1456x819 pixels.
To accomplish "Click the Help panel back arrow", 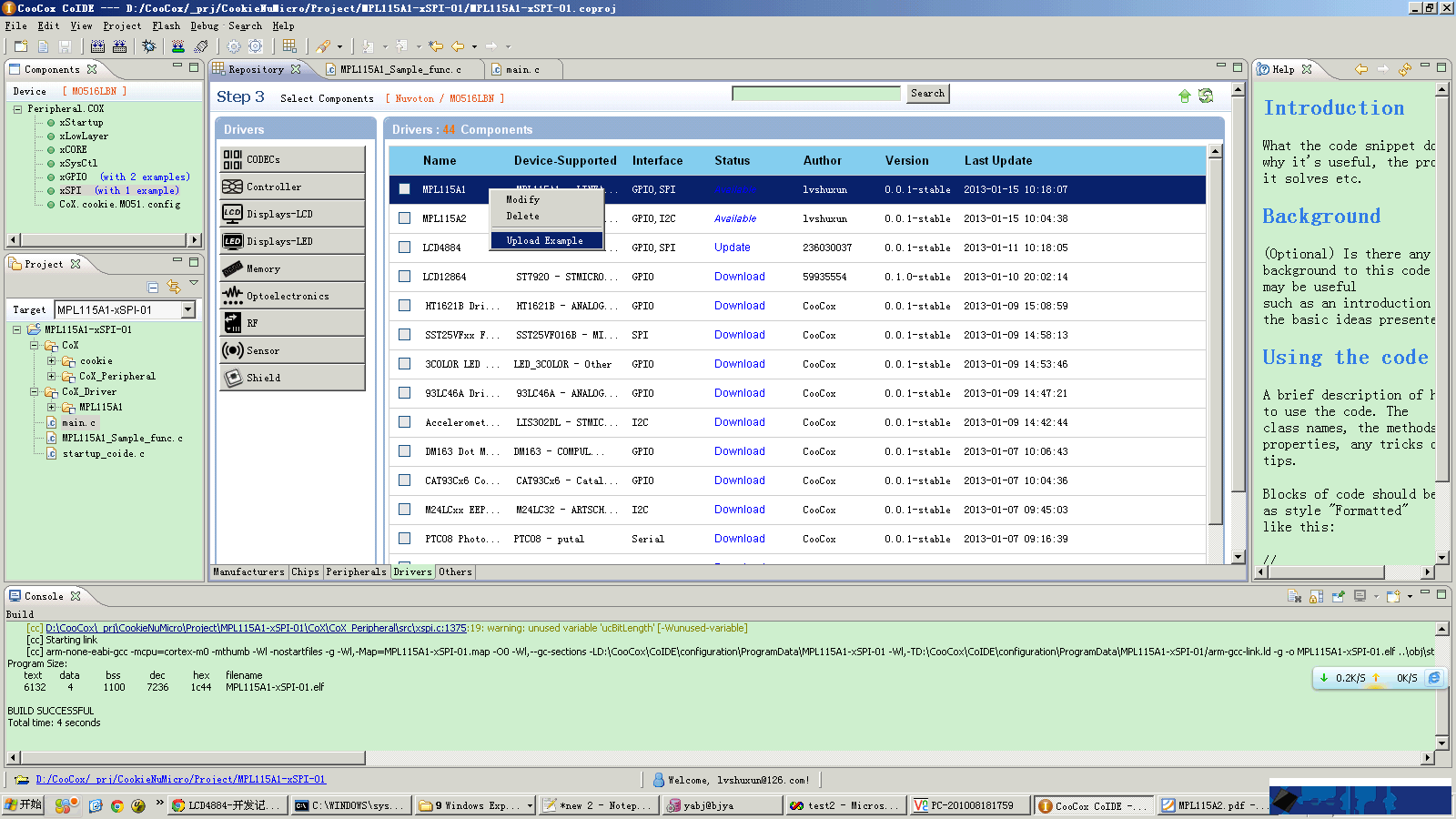I will (x=1361, y=69).
